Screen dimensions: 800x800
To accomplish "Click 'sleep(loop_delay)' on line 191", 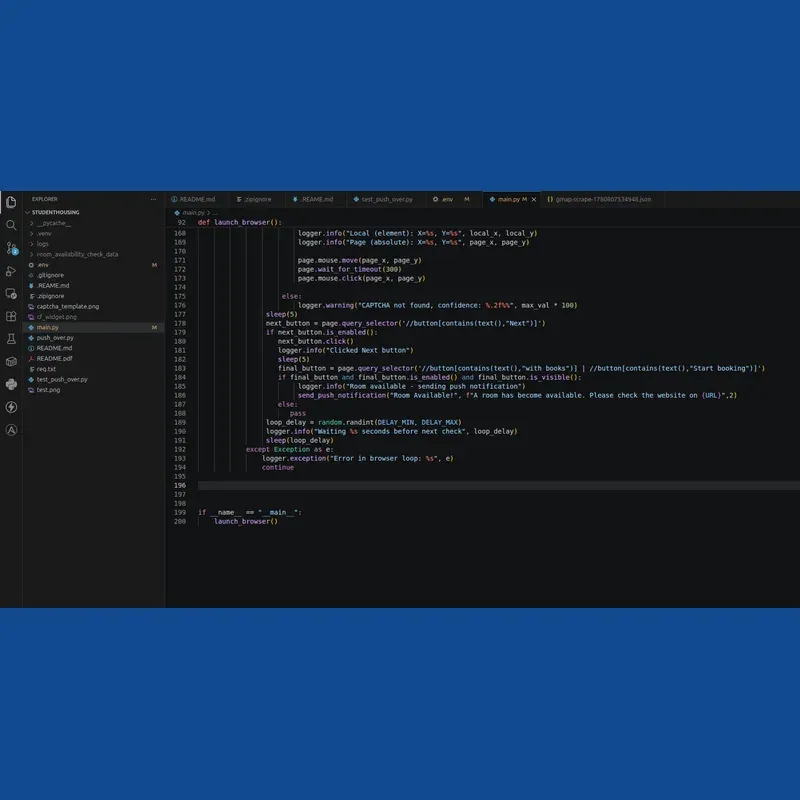I will point(299,440).
